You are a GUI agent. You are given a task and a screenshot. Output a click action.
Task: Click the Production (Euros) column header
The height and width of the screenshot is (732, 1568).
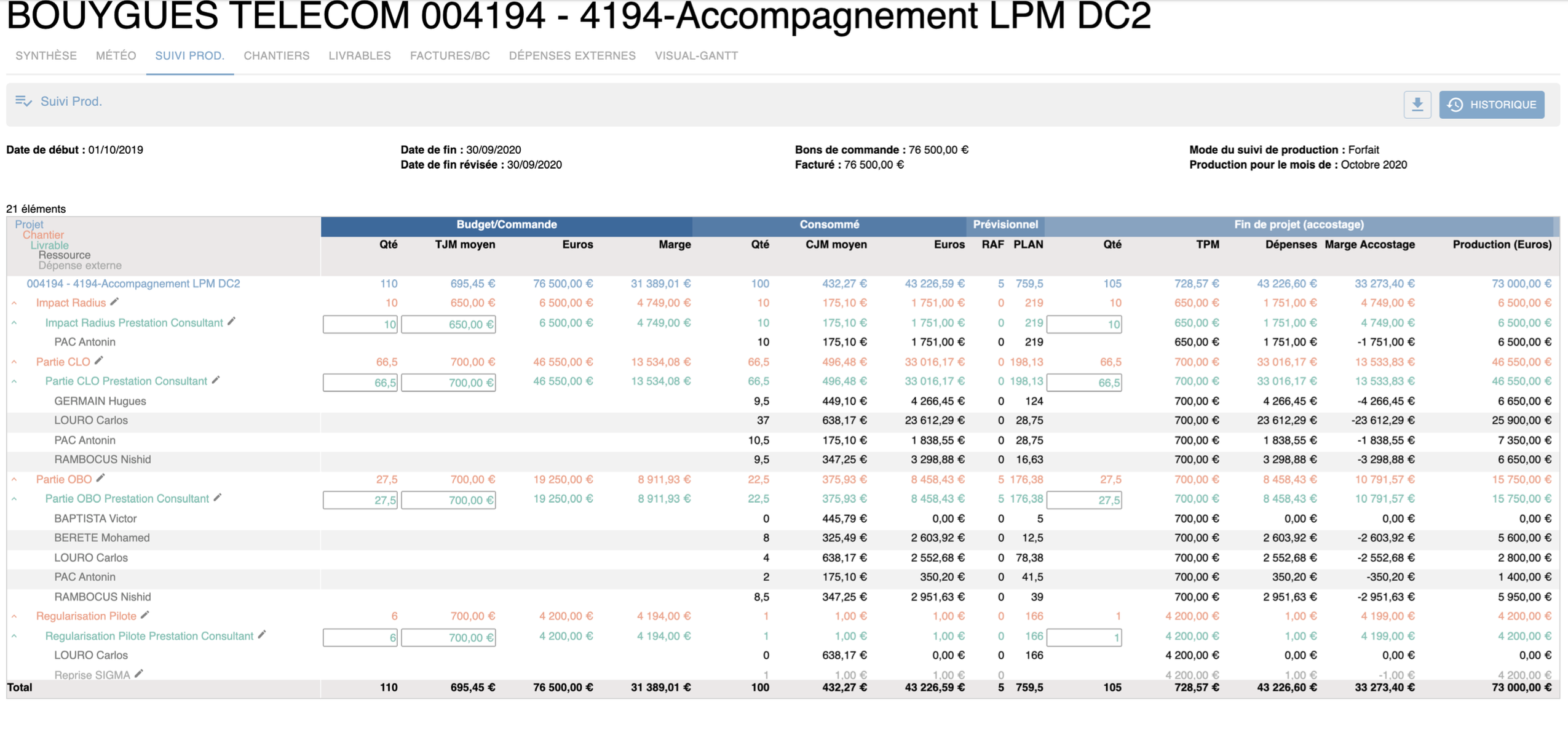pyautogui.click(x=1502, y=245)
